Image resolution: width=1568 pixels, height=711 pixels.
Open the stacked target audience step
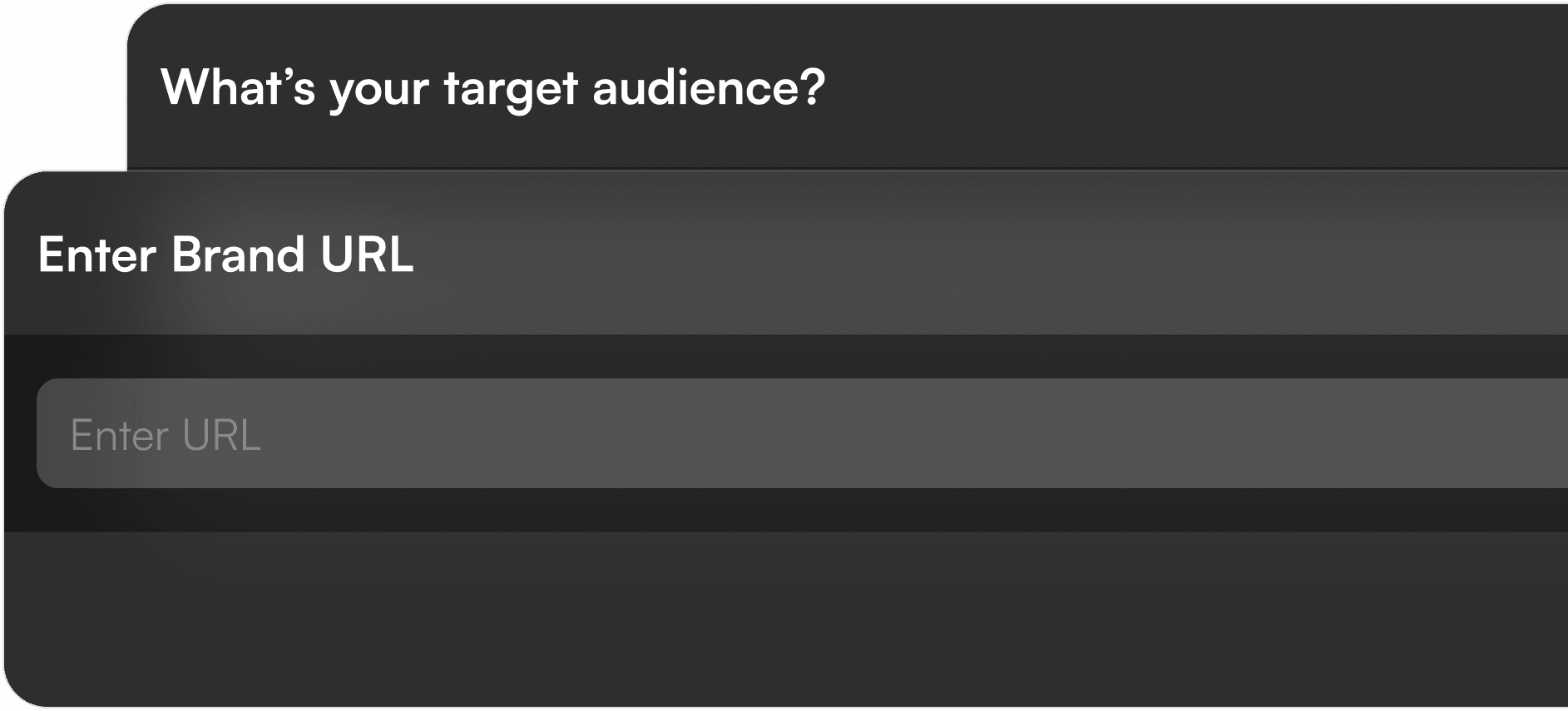tap(847, 86)
